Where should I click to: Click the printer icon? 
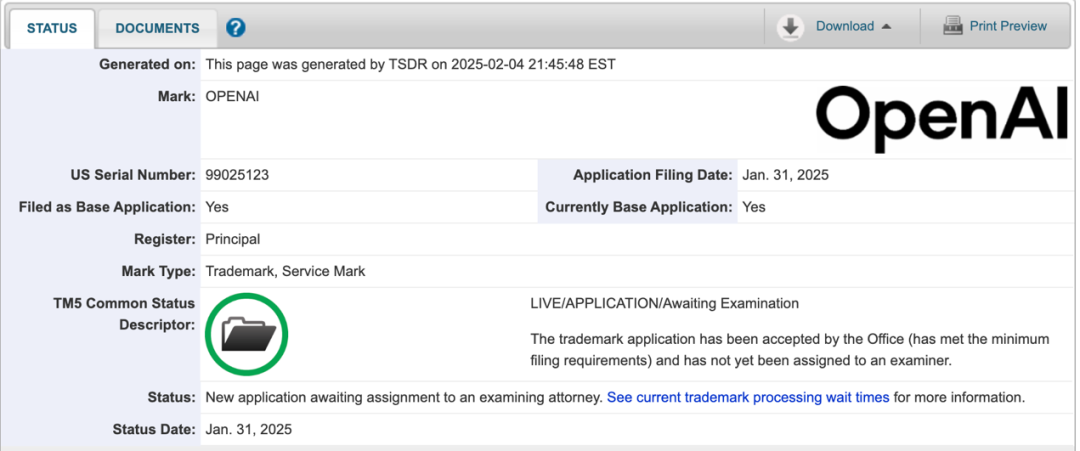pos(953,27)
